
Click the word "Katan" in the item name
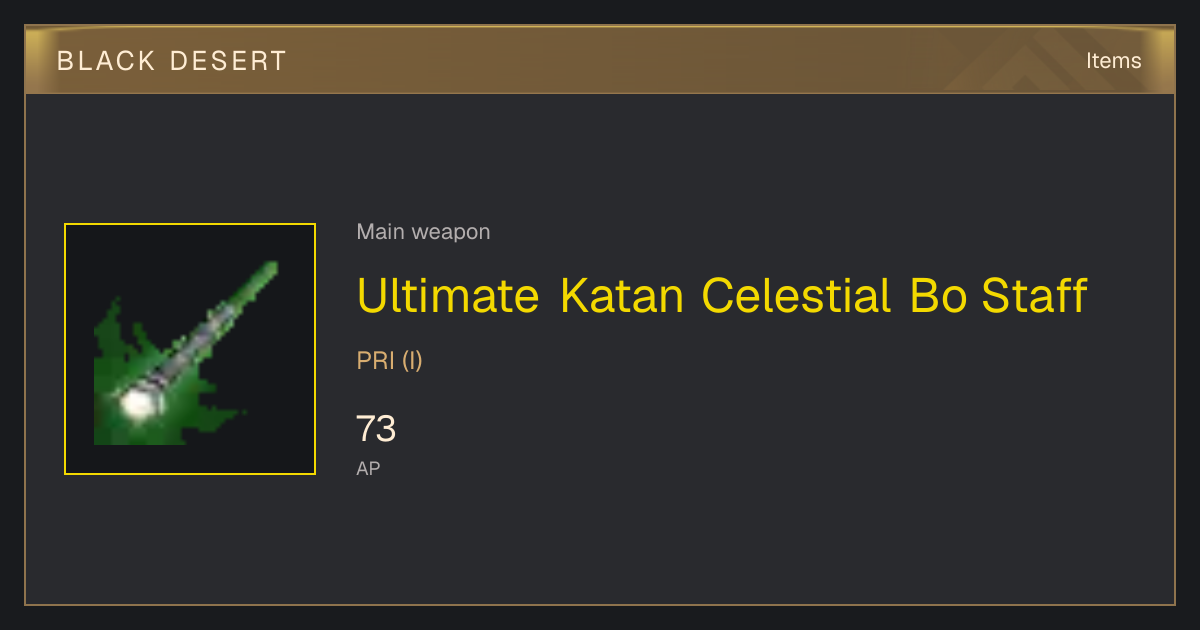pyautogui.click(x=622, y=296)
